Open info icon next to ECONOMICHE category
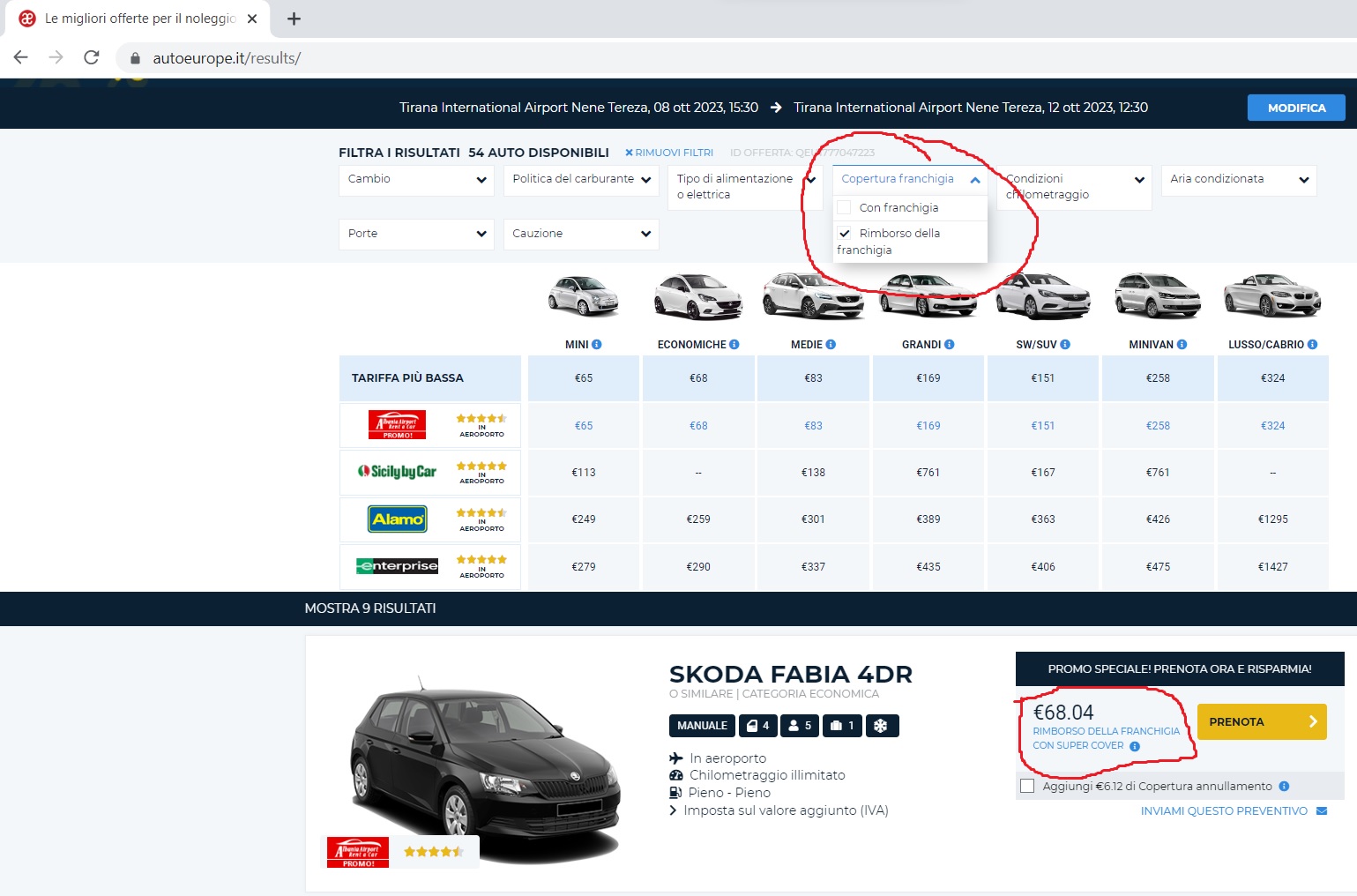 click(734, 345)
